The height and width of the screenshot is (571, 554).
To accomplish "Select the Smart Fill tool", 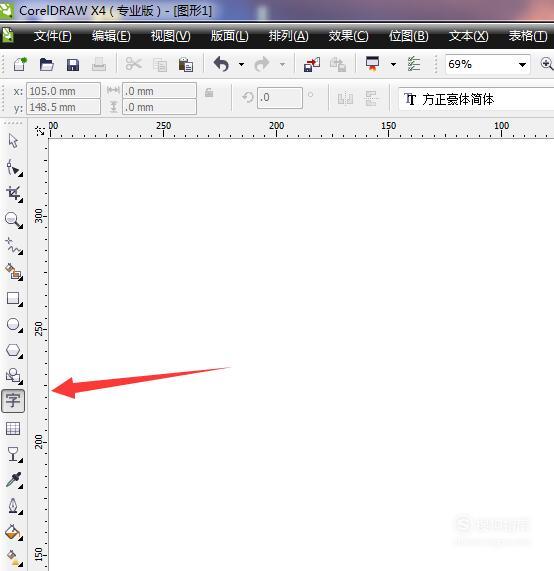I will [x=14, y=272].
